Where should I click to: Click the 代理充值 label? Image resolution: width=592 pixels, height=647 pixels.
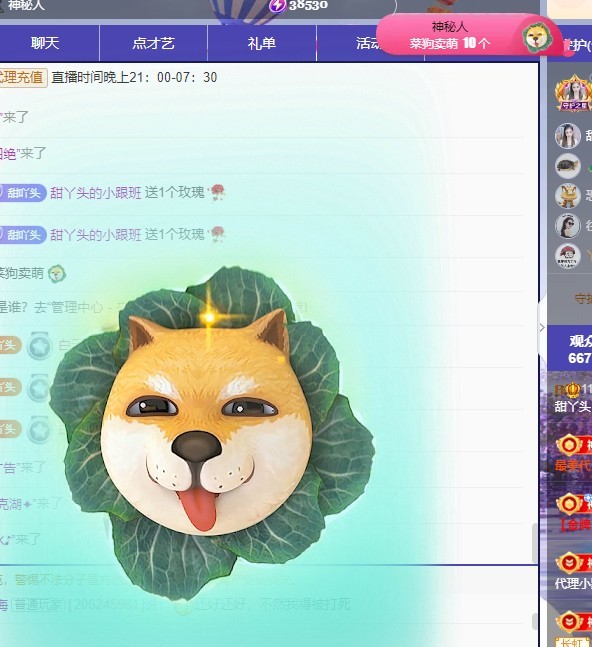tap(23, 77)
